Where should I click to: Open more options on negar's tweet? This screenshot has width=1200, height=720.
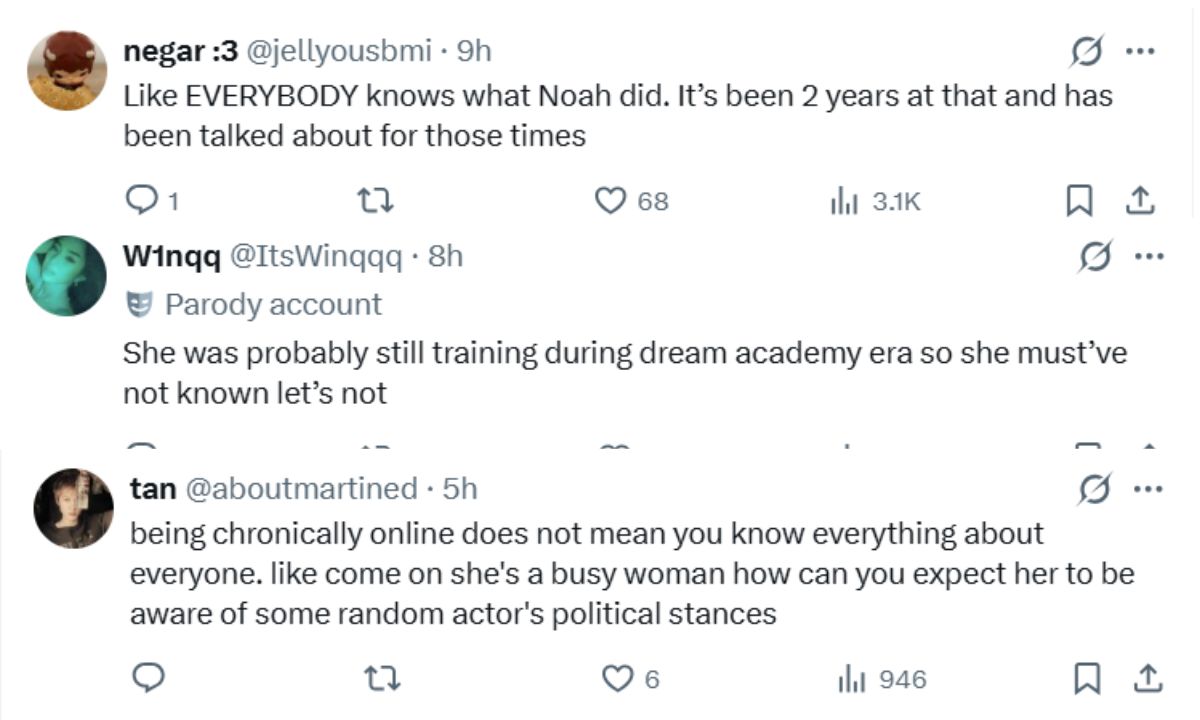coord(1139,51)
